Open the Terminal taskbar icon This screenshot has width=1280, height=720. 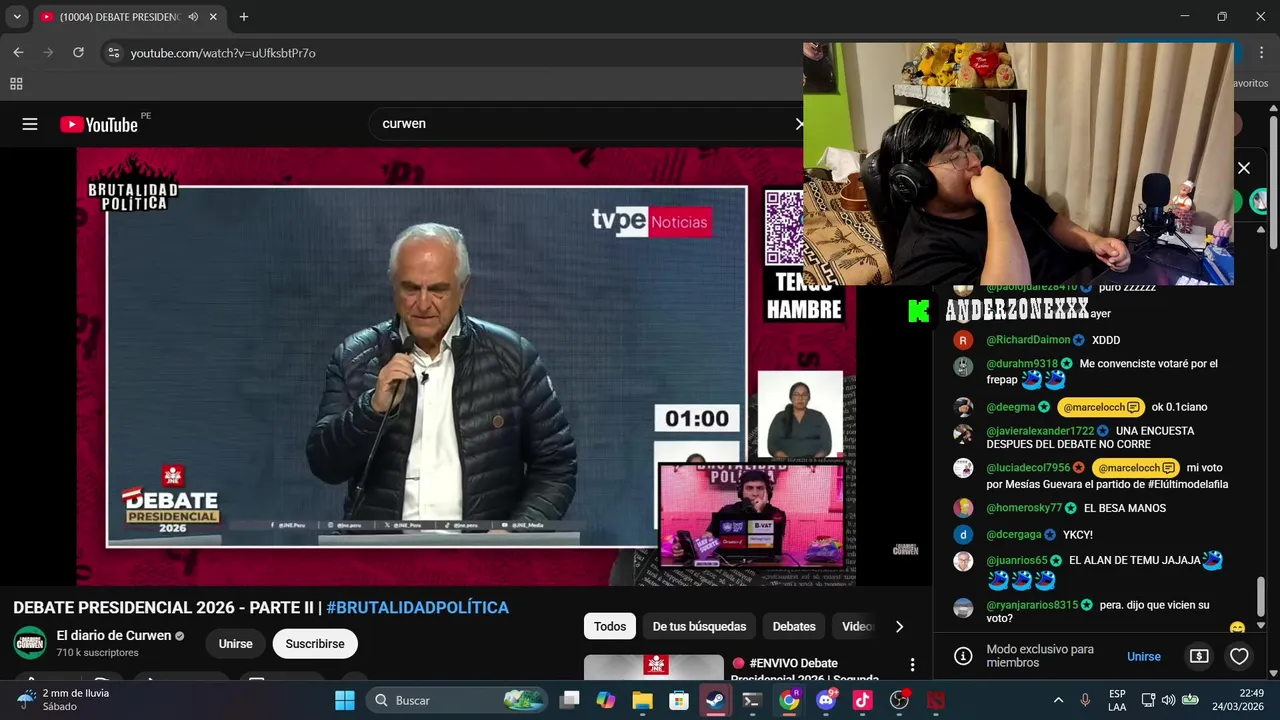pos(753,700)
